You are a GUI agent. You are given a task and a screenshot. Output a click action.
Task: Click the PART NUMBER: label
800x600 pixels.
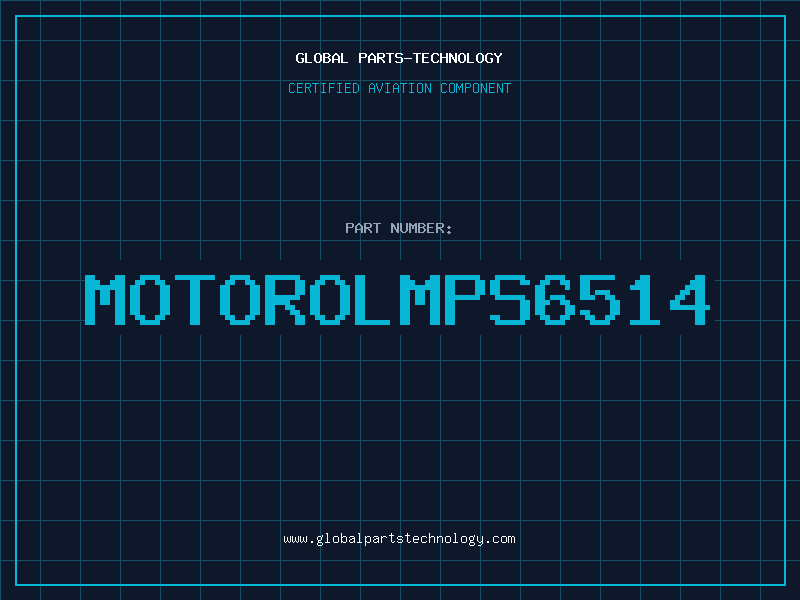(x=399, y=228)
